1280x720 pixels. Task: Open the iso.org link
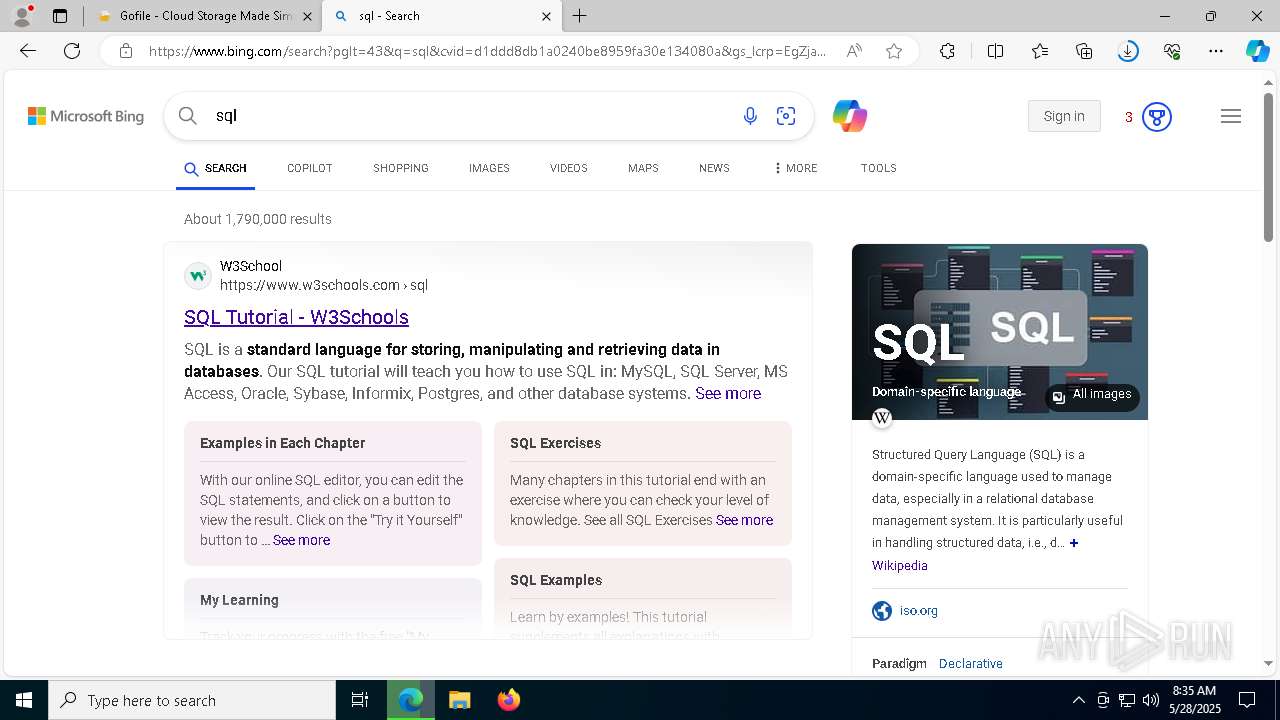(919, 611)
